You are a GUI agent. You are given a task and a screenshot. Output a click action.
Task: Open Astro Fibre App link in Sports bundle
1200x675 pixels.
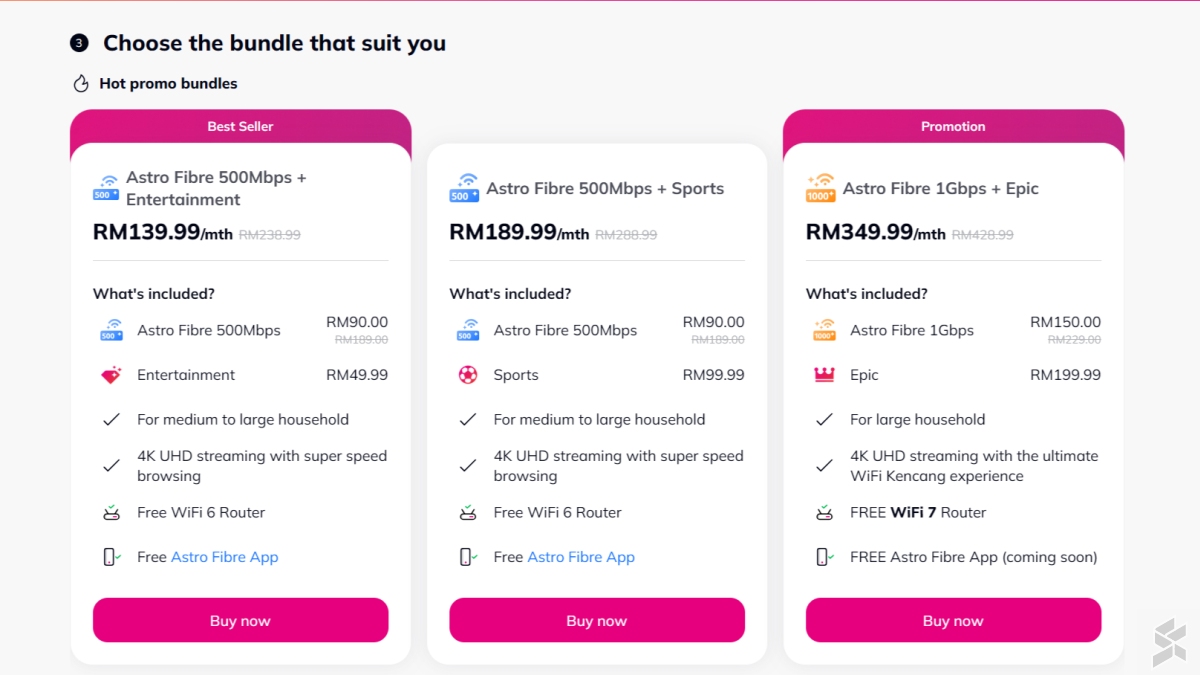(580, 557)
